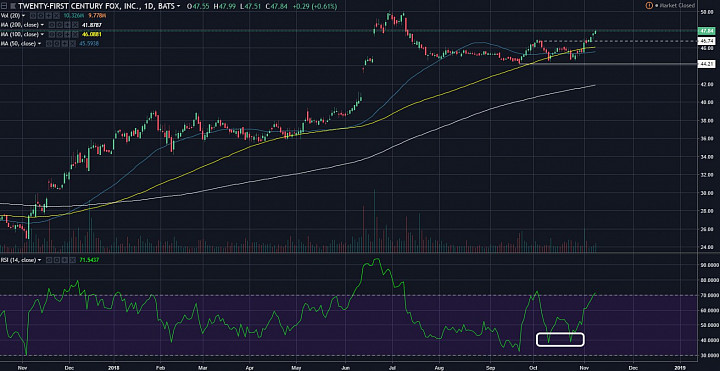
Task: Remove the Vol (20) indicator
Action: [56, 16]
